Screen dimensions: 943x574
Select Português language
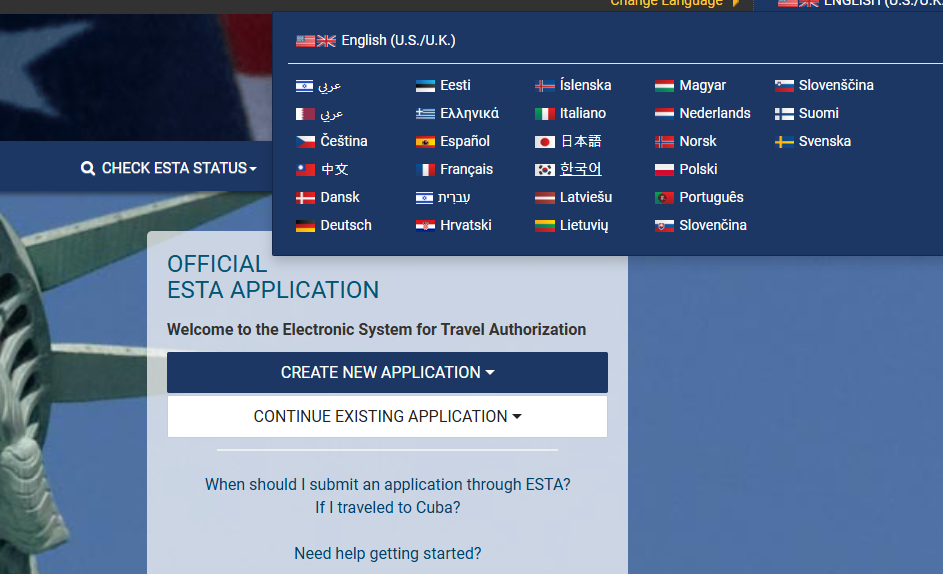coord(711,198)
